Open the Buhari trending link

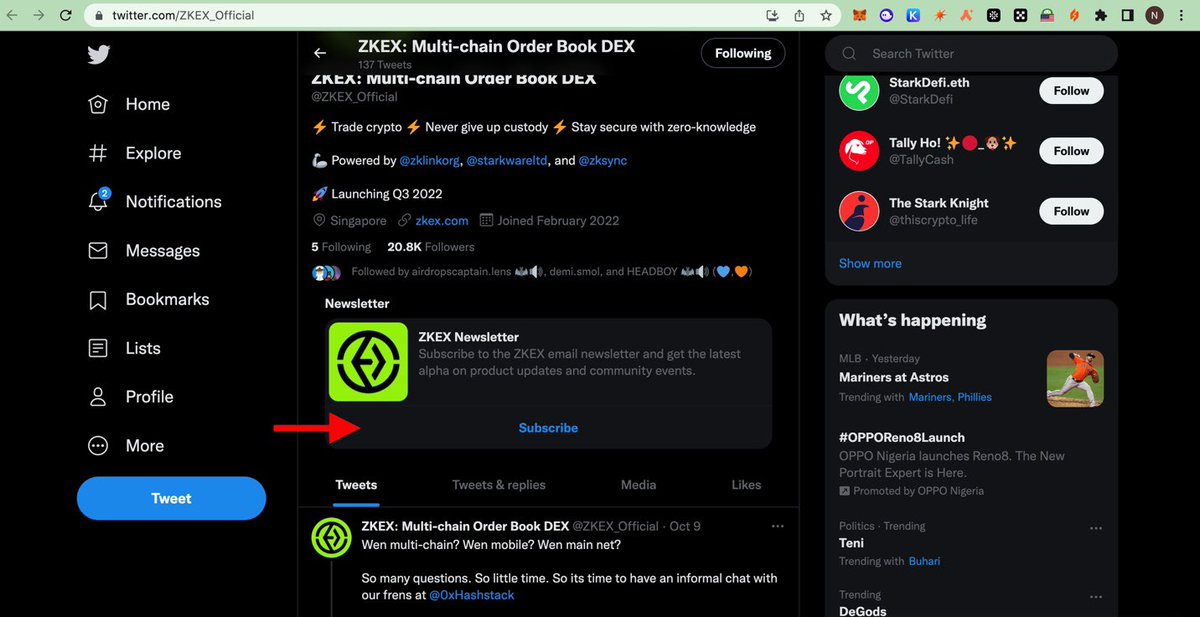click(x=924, y=561)
